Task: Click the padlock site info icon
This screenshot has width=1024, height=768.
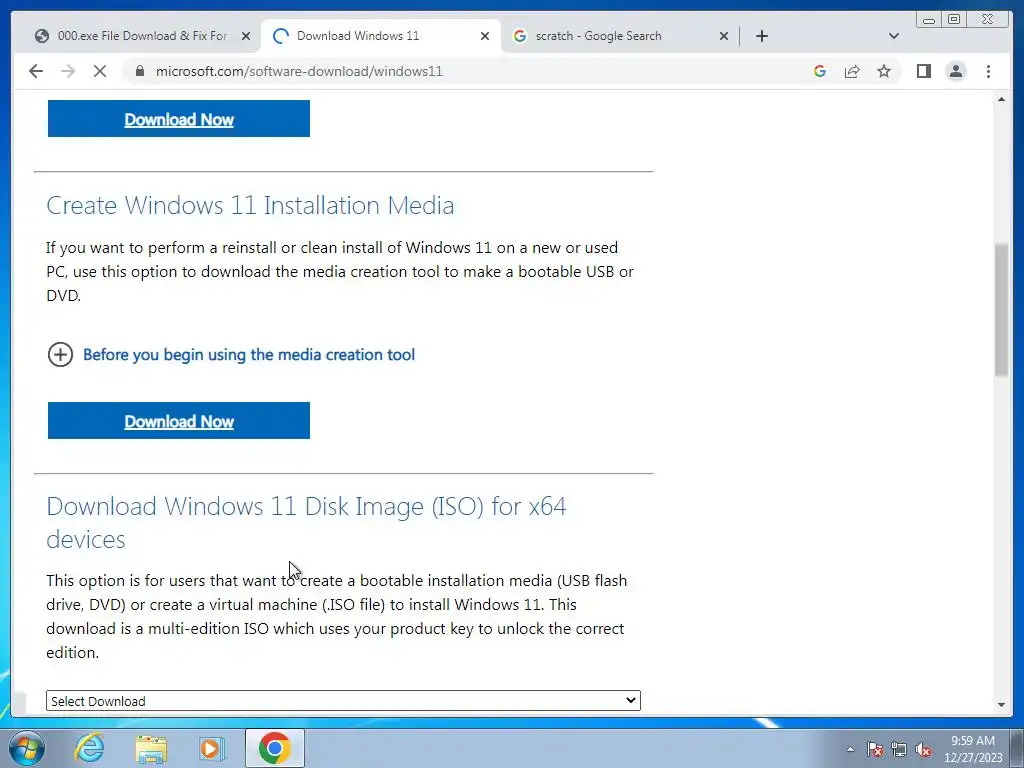Action: [x=139, y=71]
